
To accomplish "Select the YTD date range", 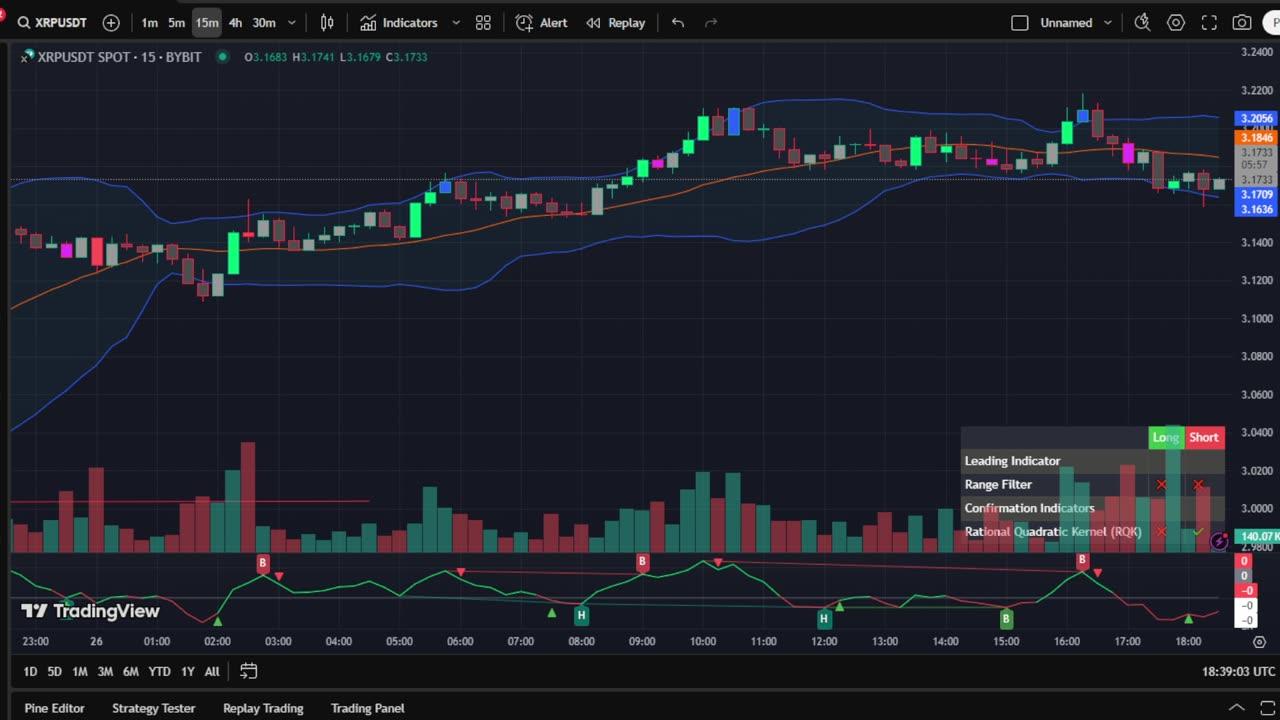I will pyautogui.click(x=159, y=672).
